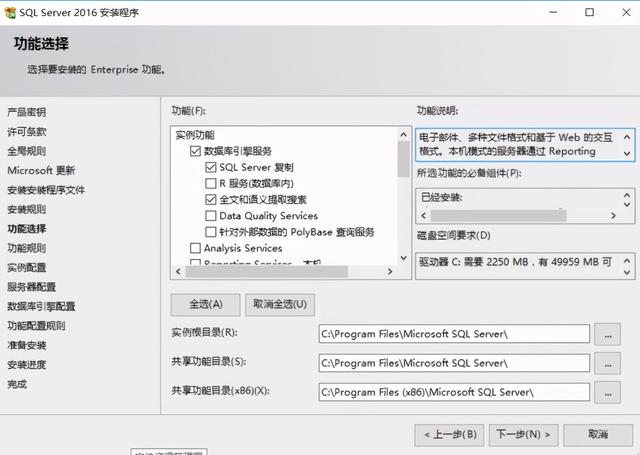The height and width of the screenshot is (455, 640).
Task: Select the 全局规则 step
Action: [x=27, y=151]
